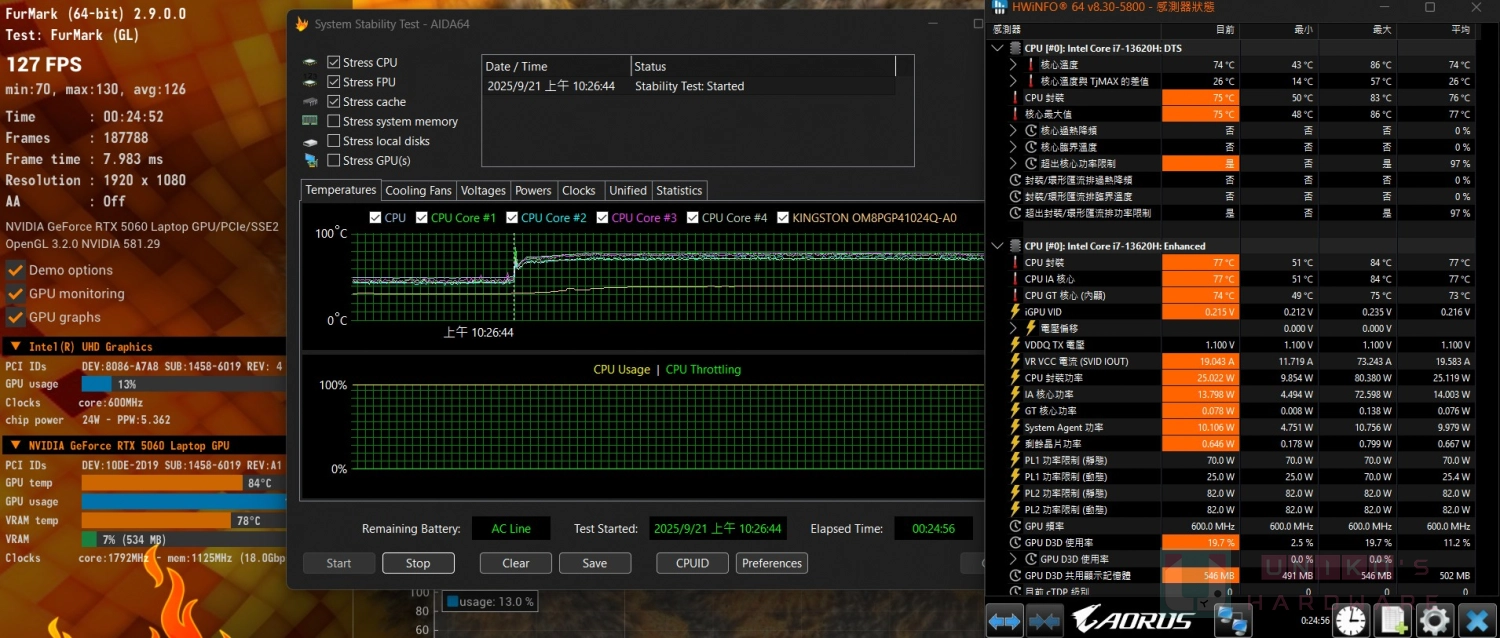
Task: Collapse CPU [#0] Intel Core i7-13620H: DTS group
Action: (x=997, y=48)
